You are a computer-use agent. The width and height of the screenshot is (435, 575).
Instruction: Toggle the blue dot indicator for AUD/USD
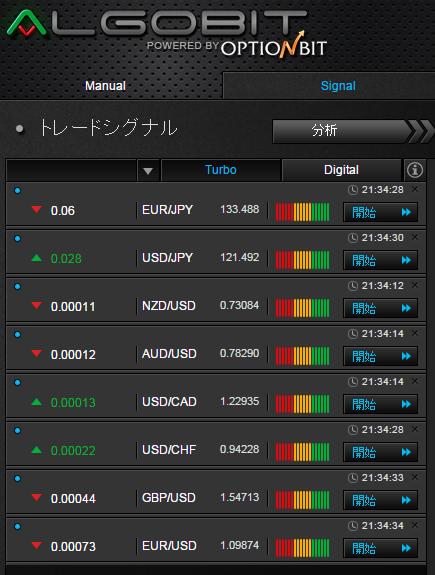pos(17,334)
